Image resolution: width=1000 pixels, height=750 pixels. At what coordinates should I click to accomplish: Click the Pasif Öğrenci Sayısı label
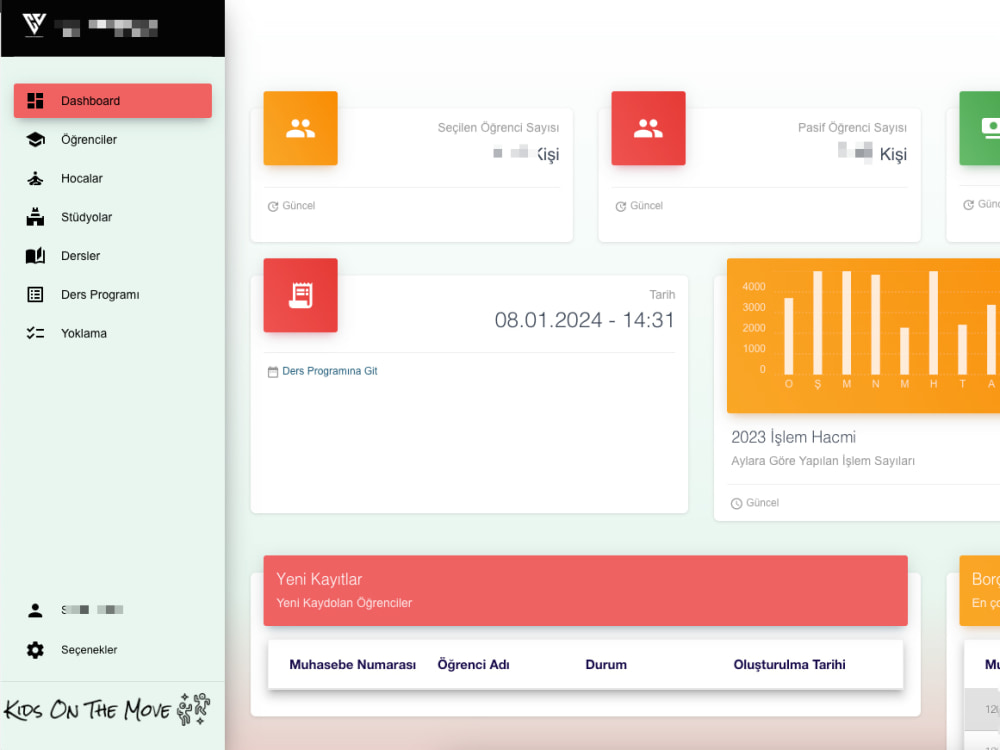pos(852,128)
